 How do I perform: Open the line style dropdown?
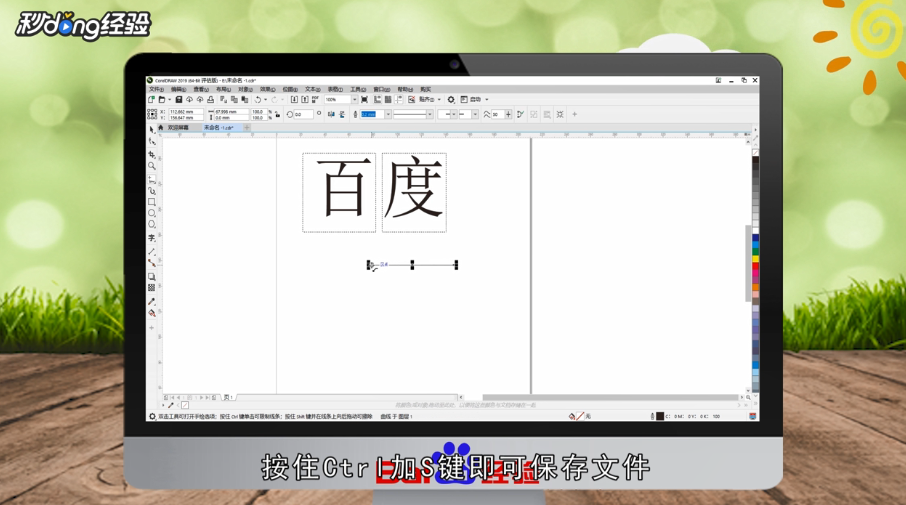pos(430,114)
